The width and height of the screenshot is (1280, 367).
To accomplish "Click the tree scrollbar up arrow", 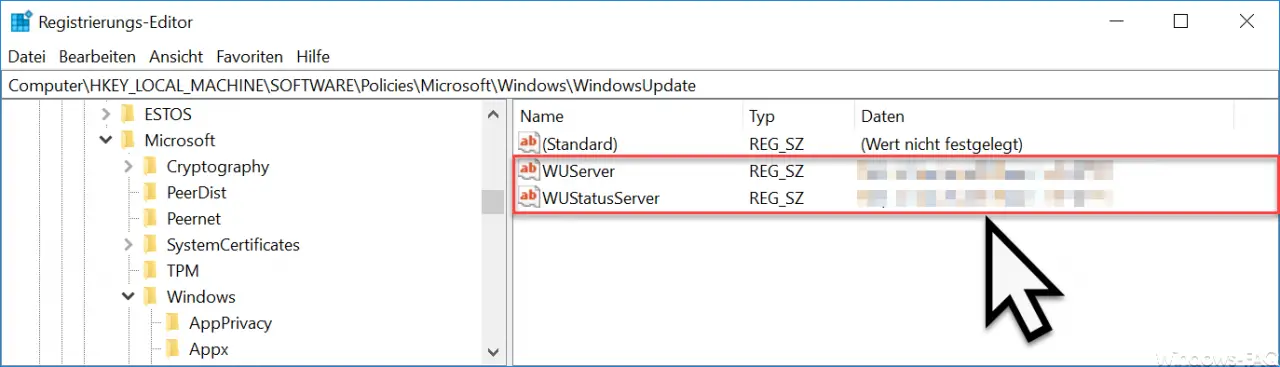I will (x=493, y=114).
